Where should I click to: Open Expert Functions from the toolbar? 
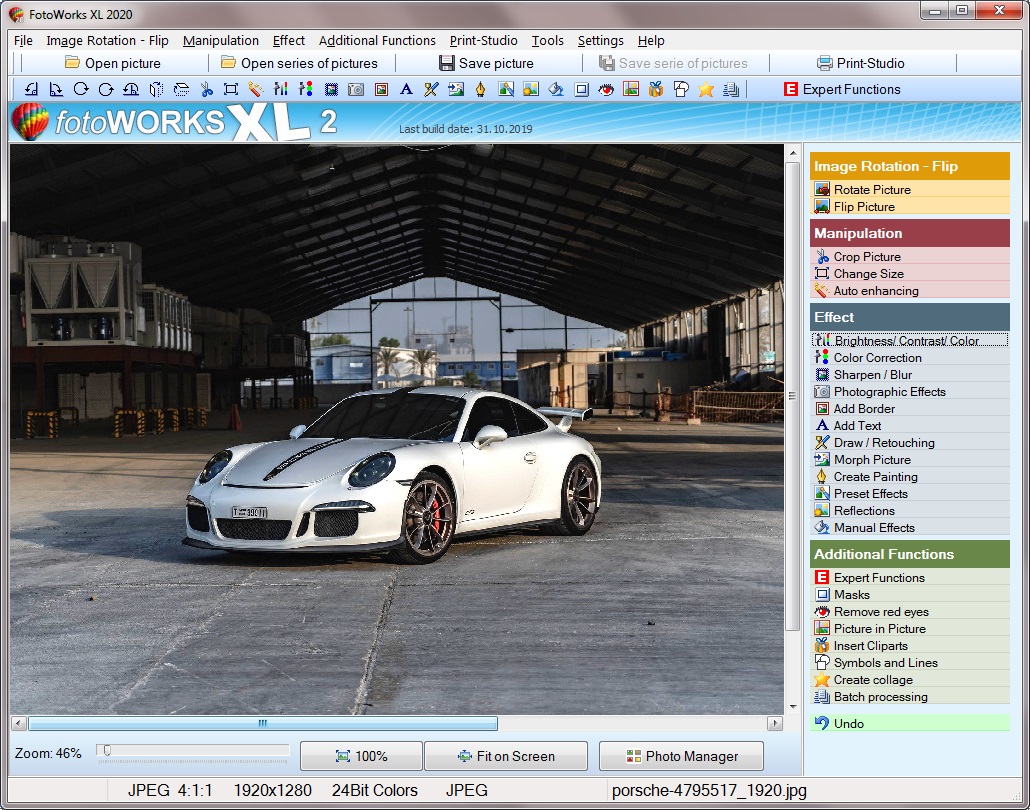841,89
